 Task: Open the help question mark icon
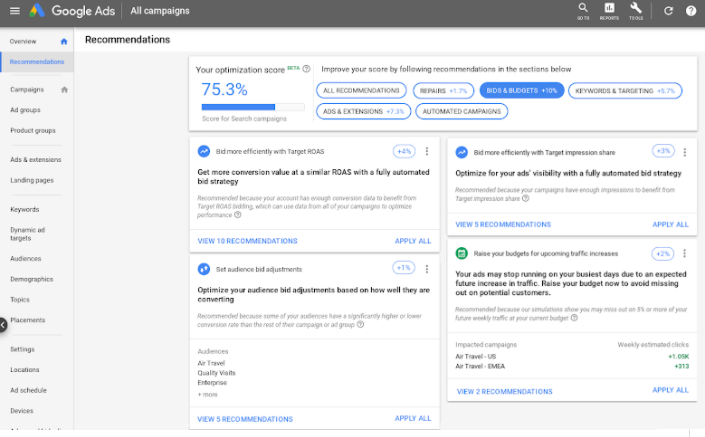pyautogui.click(x=691, y=12)
